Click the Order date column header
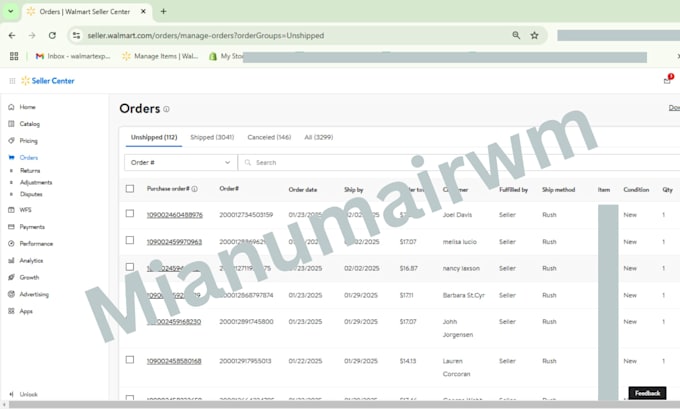The height and width of the screenshot is (409, 680). tap(303, 190)
